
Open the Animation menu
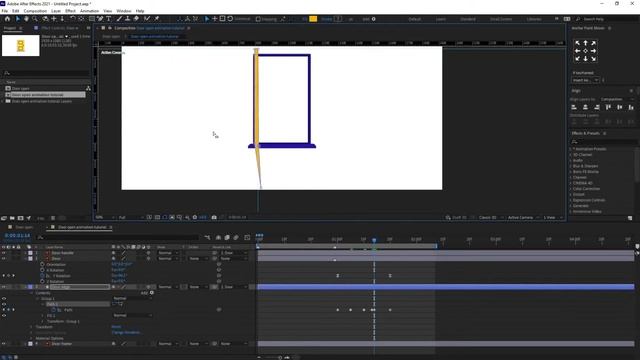(x=89, y=11)
